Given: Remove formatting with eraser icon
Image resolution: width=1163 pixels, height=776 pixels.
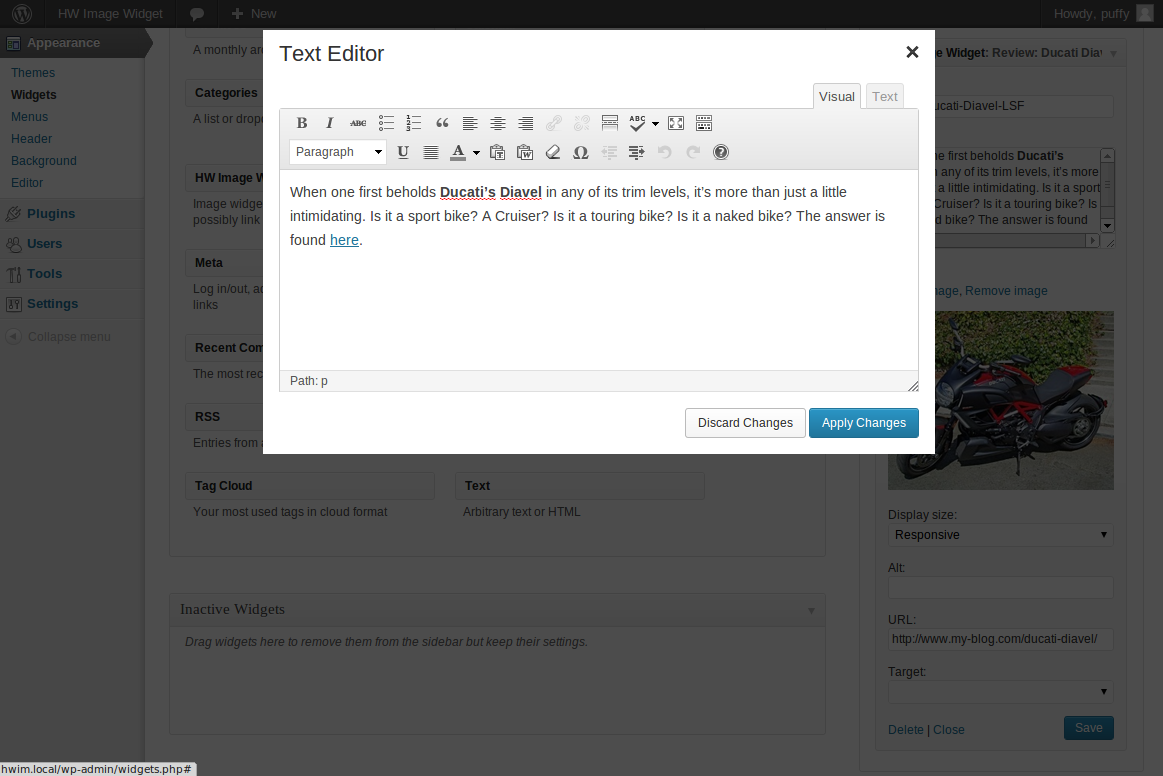Looking at the screenshot, I should pos(553,152).
